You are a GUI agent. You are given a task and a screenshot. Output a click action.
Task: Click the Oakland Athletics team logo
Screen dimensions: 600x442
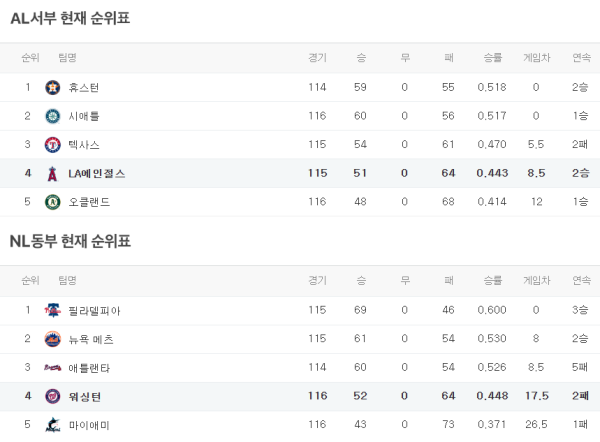(52, 202)
